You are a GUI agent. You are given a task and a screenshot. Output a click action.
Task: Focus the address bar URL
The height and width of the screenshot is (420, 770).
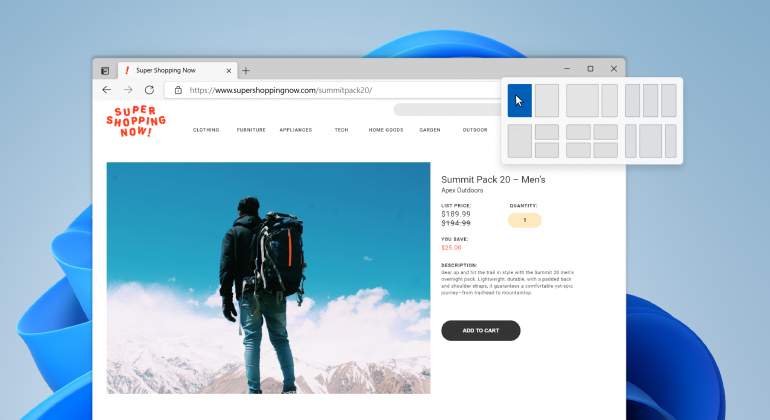(281, 90)
